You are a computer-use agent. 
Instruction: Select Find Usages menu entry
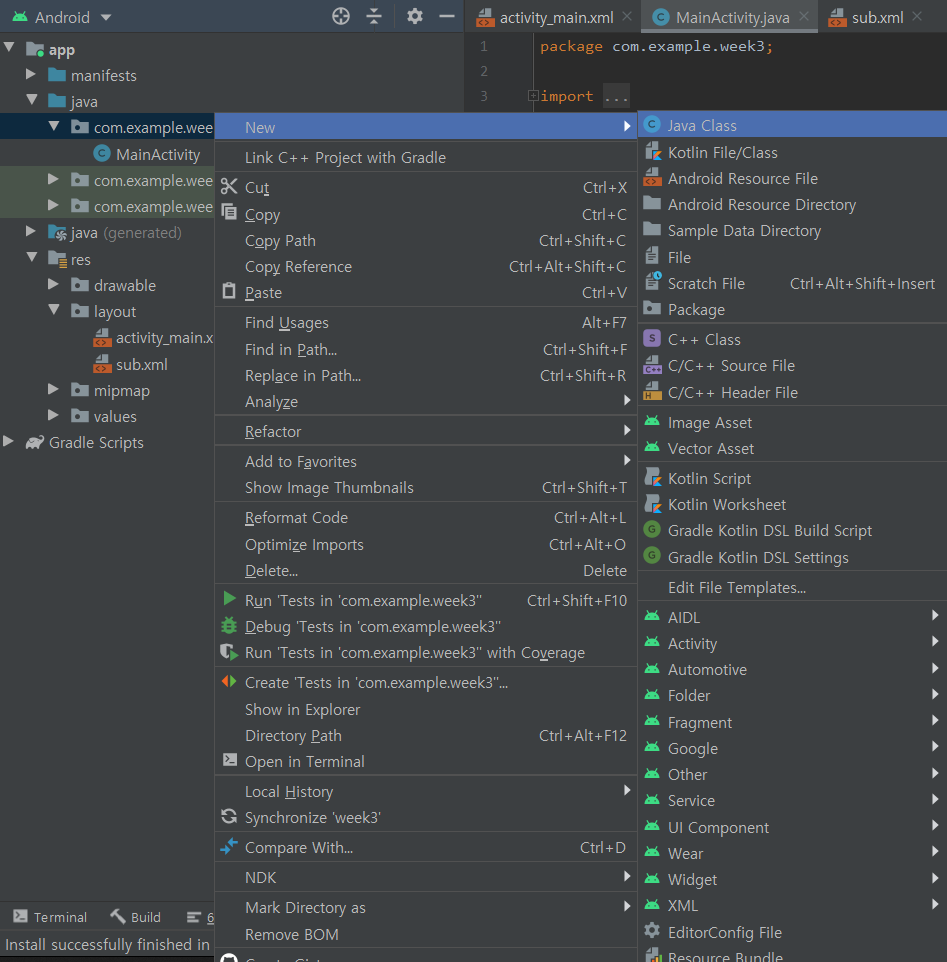(425, 323)
